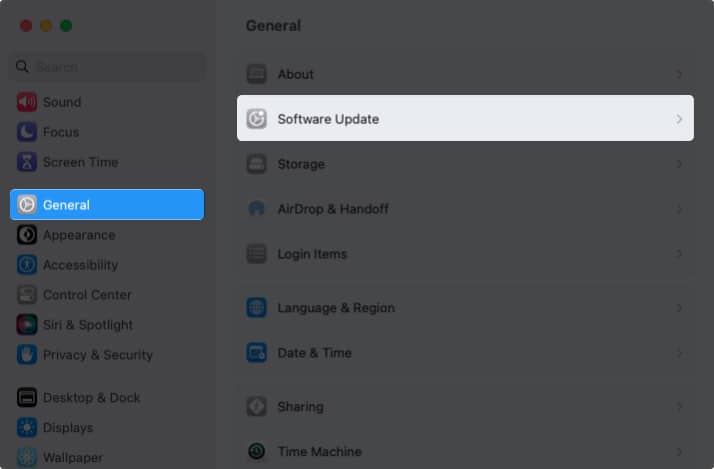Viewport: 714px width, 469px height.
Task: Click the Sound speaker icon in sidebar
Action: point(27,102)
